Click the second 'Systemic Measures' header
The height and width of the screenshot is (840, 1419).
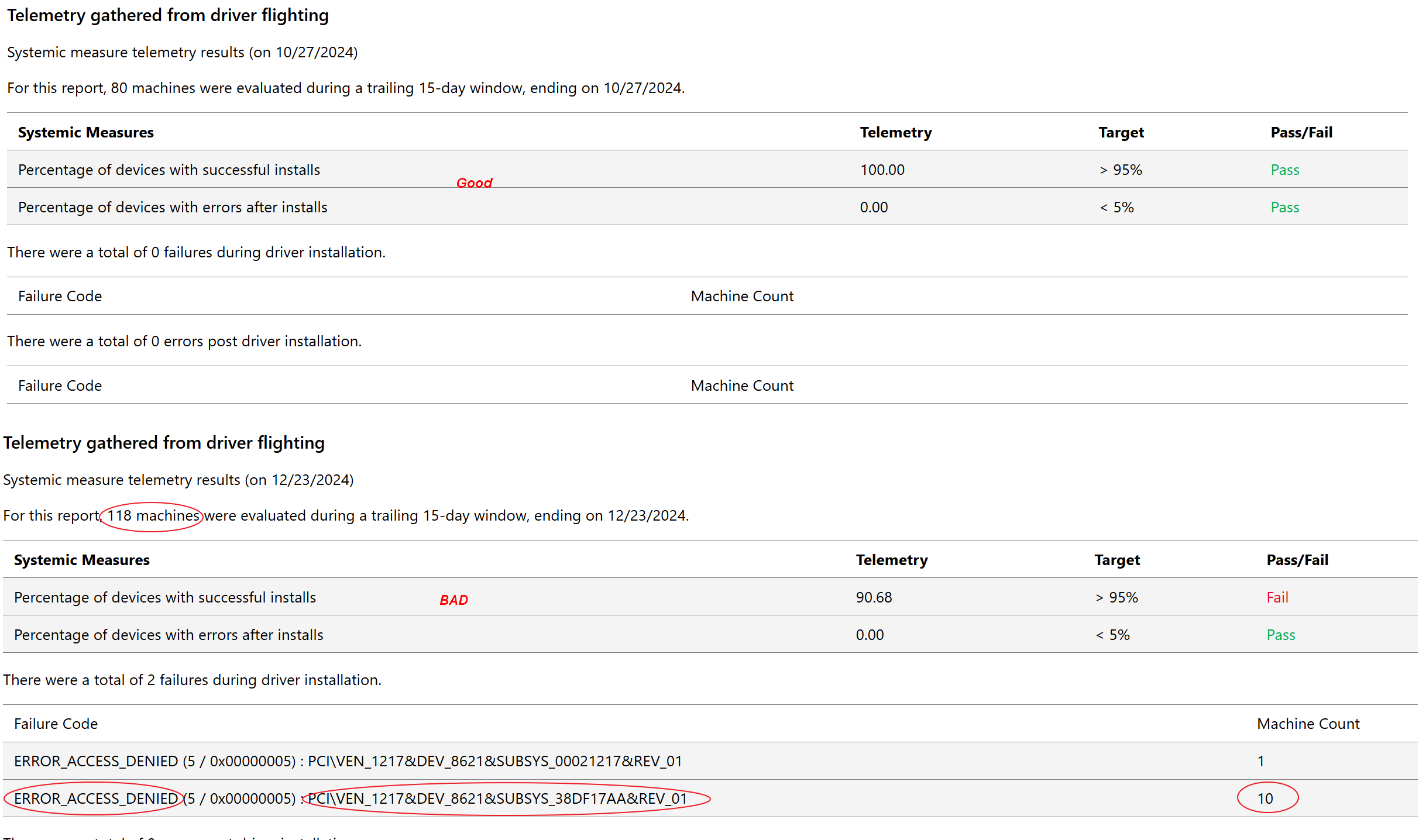(82, 560)
